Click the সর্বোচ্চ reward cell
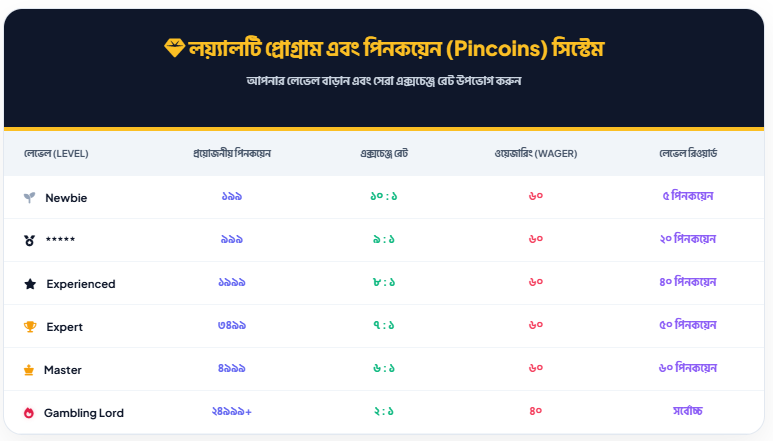 [x=688, y=412]
